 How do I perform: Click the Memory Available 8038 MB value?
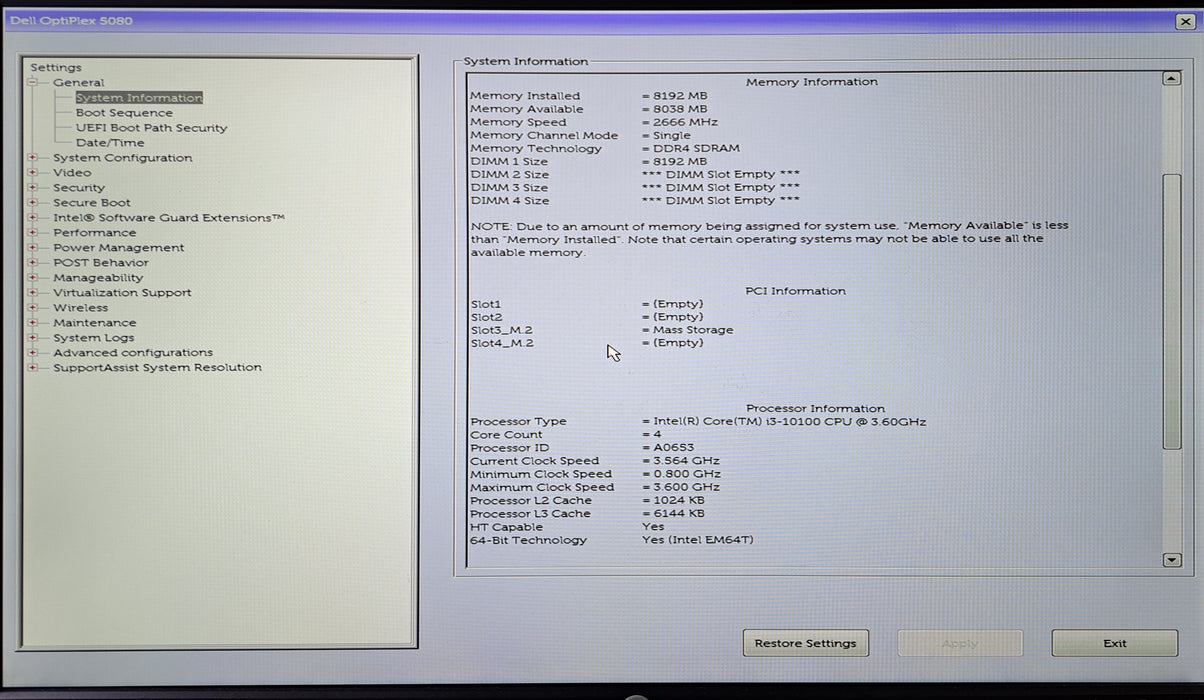(x=674, y=109)
